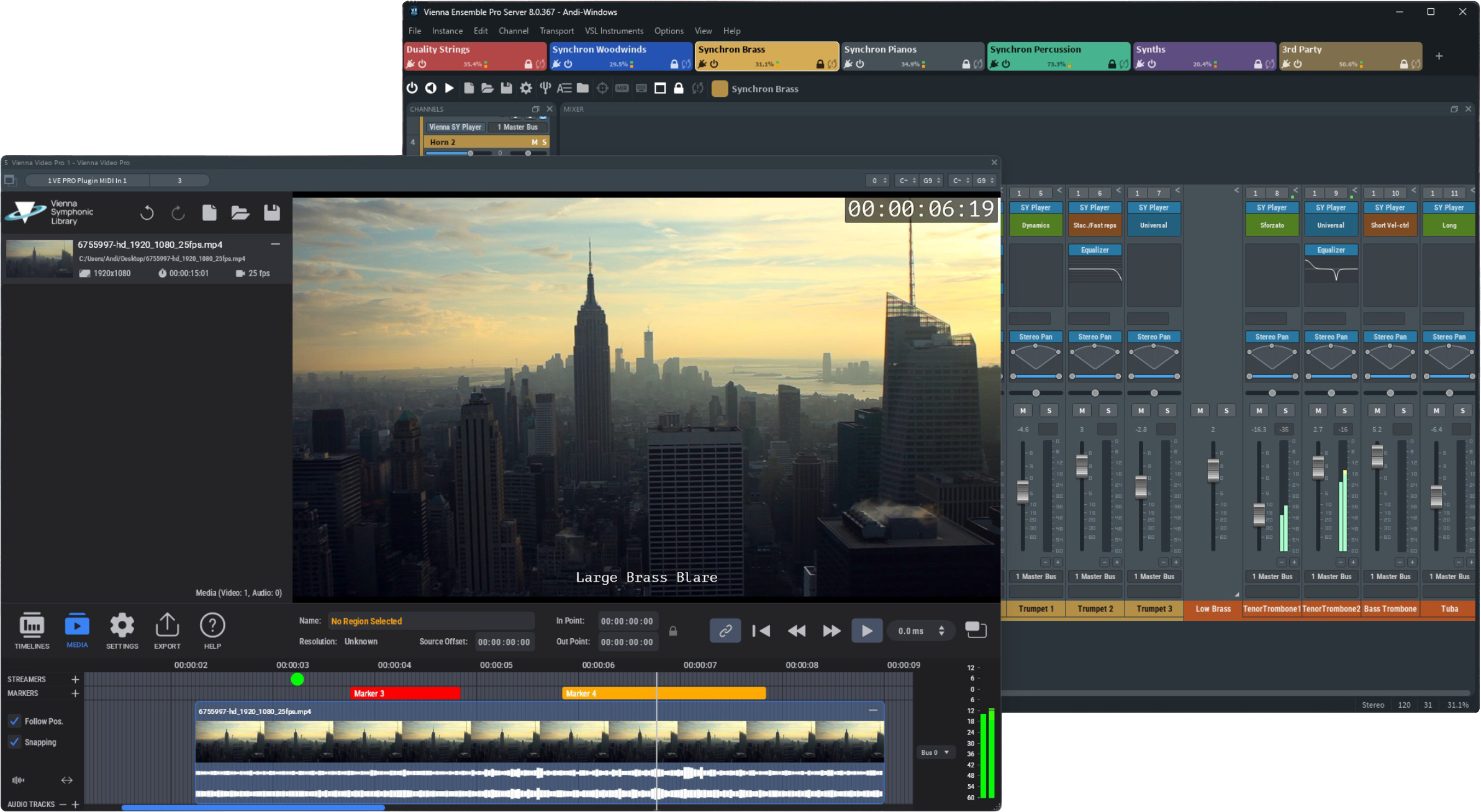The image size is (1481, 812).
Task: Solo the Trumpet 2 mixer channel
Action: click(1108, 410)
